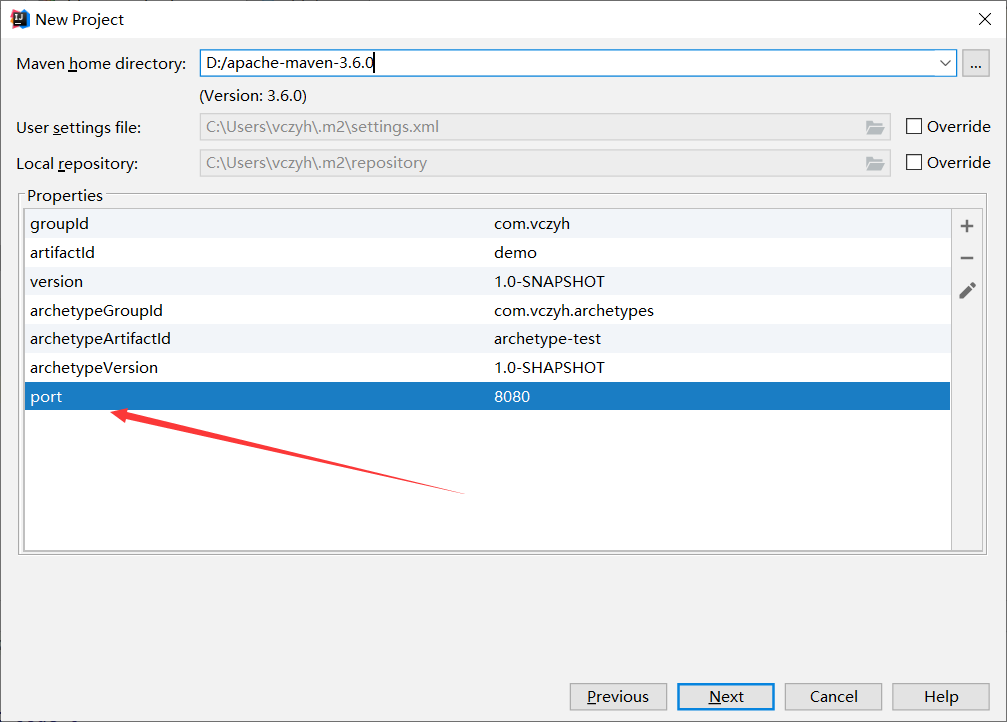Viewport: 1007px width, 722px height.
Task: Enable Override for local repository
Action: [x=913, y=162]
